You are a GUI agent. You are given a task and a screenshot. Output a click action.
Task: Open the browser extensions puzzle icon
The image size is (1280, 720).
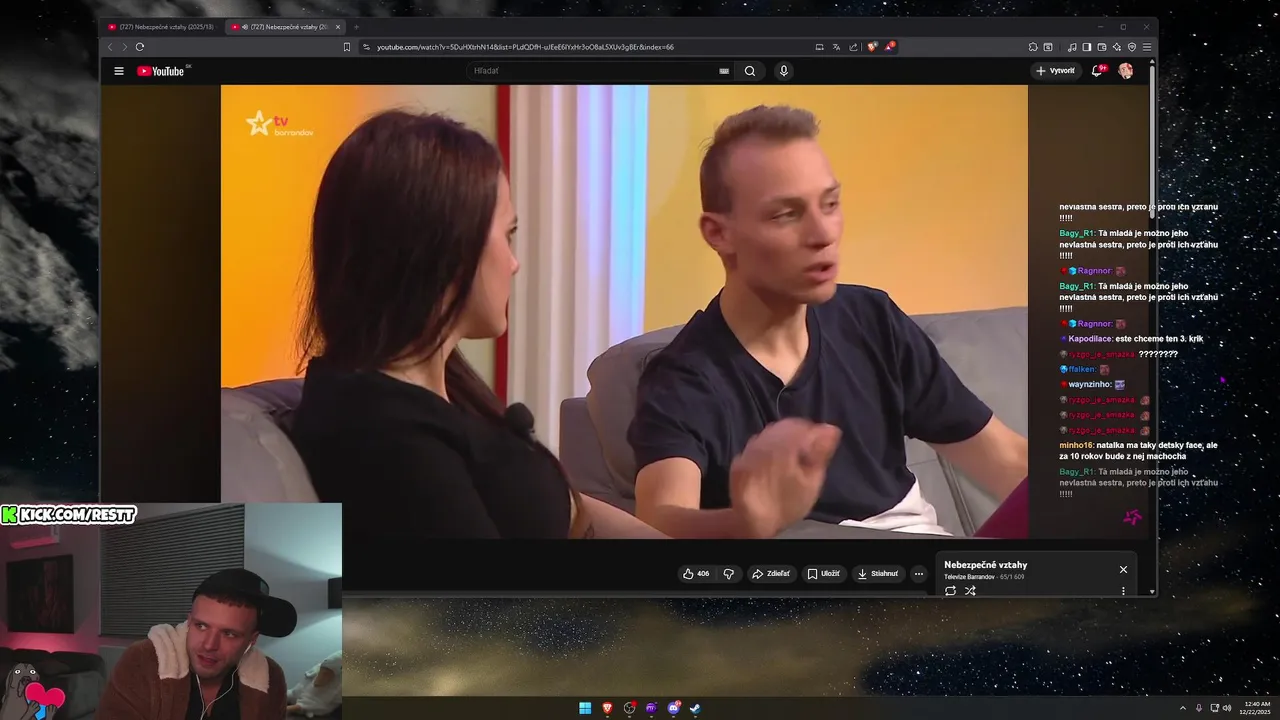click(1033, 47)
